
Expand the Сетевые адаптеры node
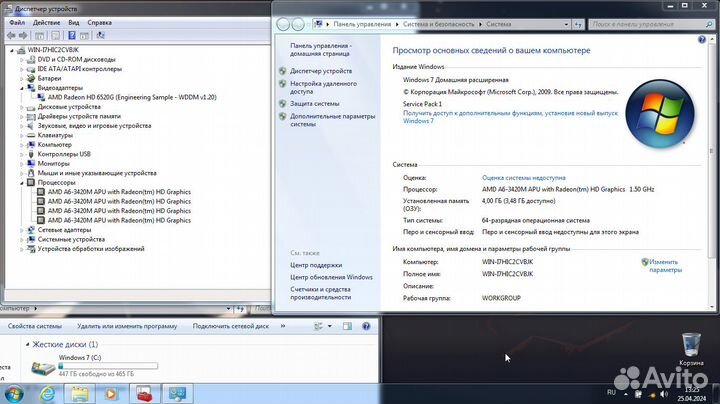[x=21, y=230]
